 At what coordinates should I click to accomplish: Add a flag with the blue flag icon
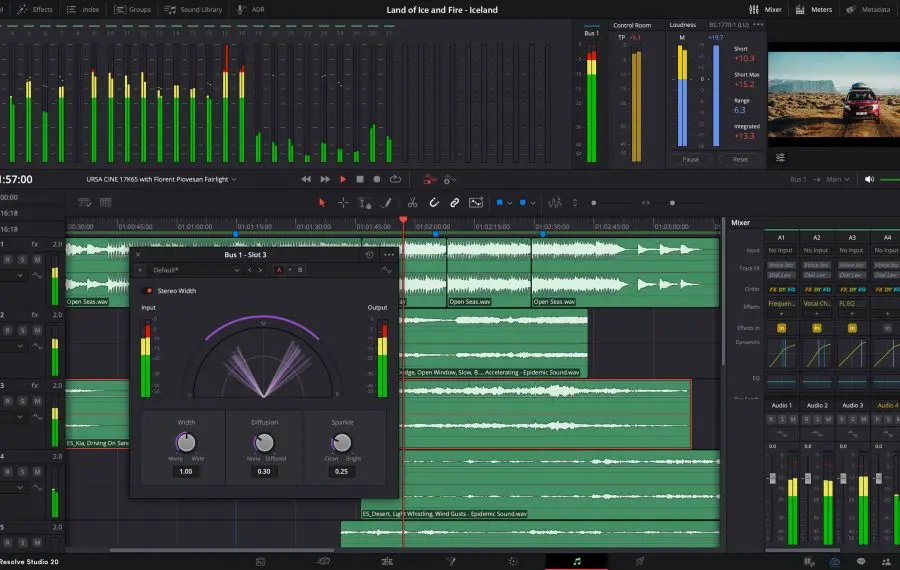pyautogui.click(x=499, y=203)
